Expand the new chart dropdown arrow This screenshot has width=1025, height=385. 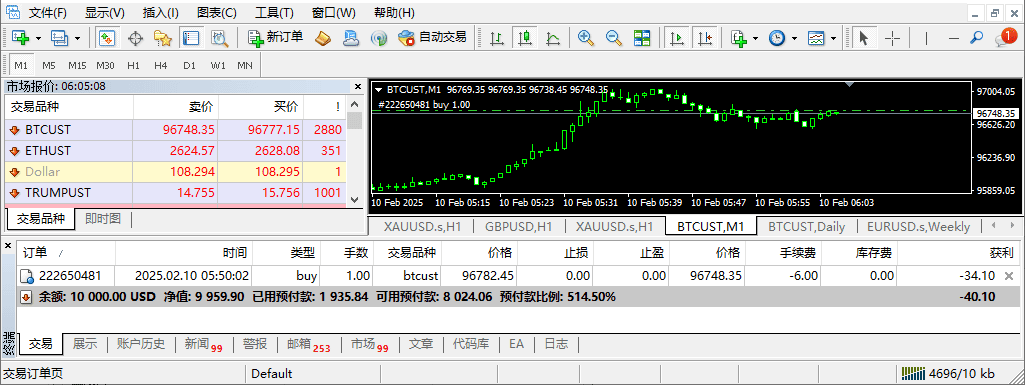pos(39,38)
